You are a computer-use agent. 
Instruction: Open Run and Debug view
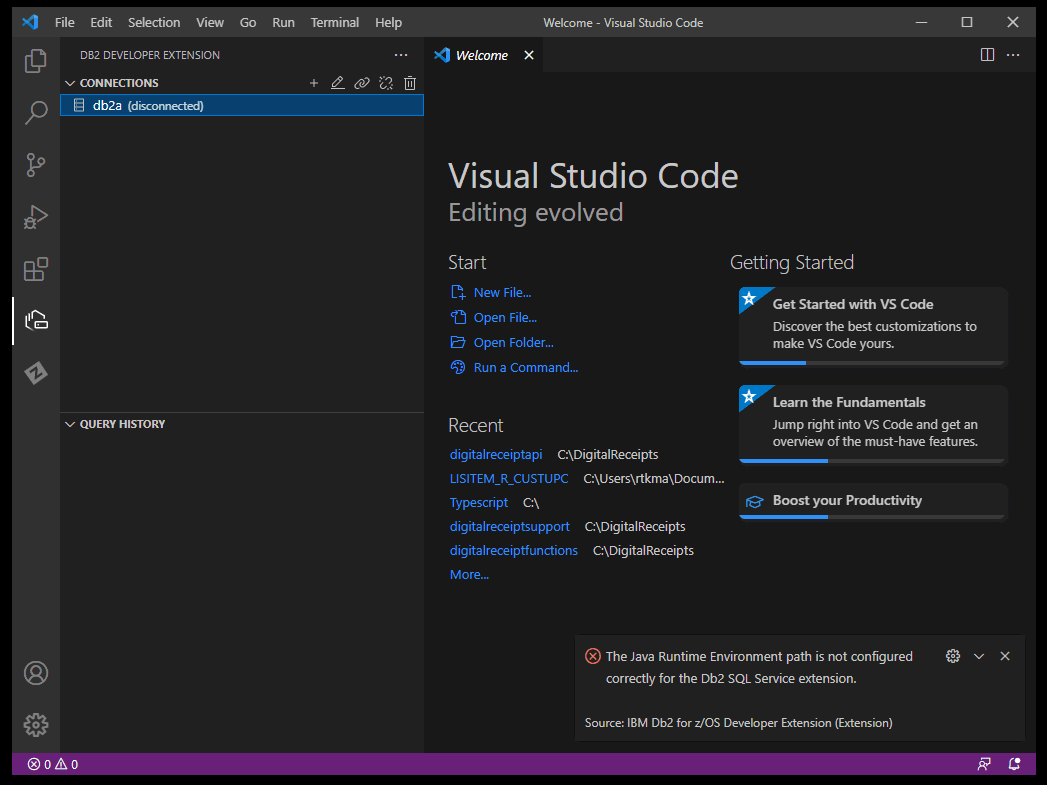35,217
